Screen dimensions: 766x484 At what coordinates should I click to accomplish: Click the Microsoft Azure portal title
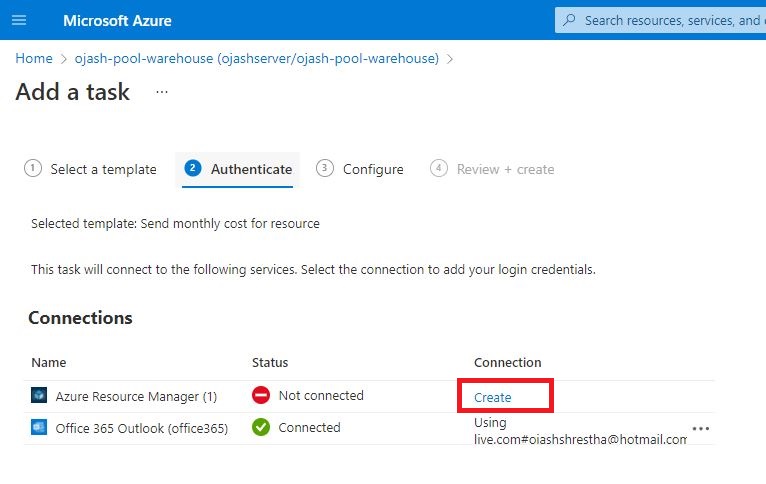pyautogui.click(x=117, y=20)
